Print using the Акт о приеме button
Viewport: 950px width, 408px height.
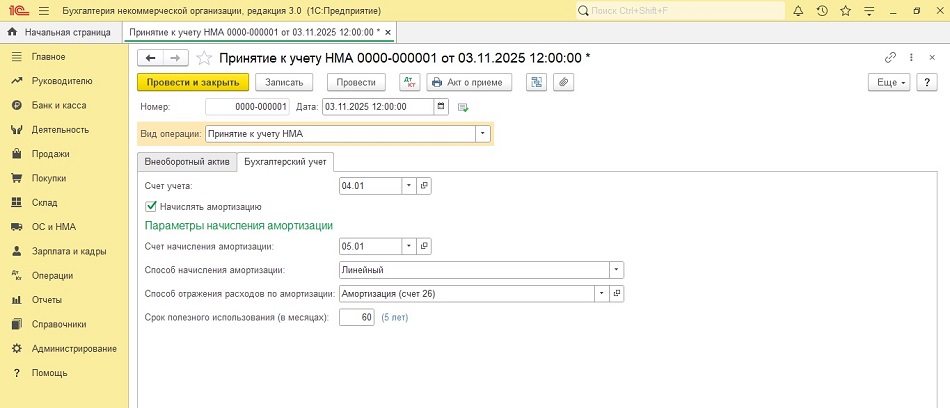(x=470, y=82)
